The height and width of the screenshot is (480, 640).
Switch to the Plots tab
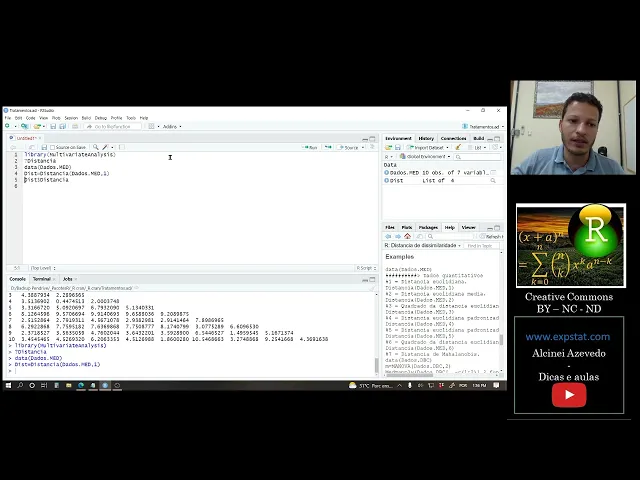(x=407, y=227)
